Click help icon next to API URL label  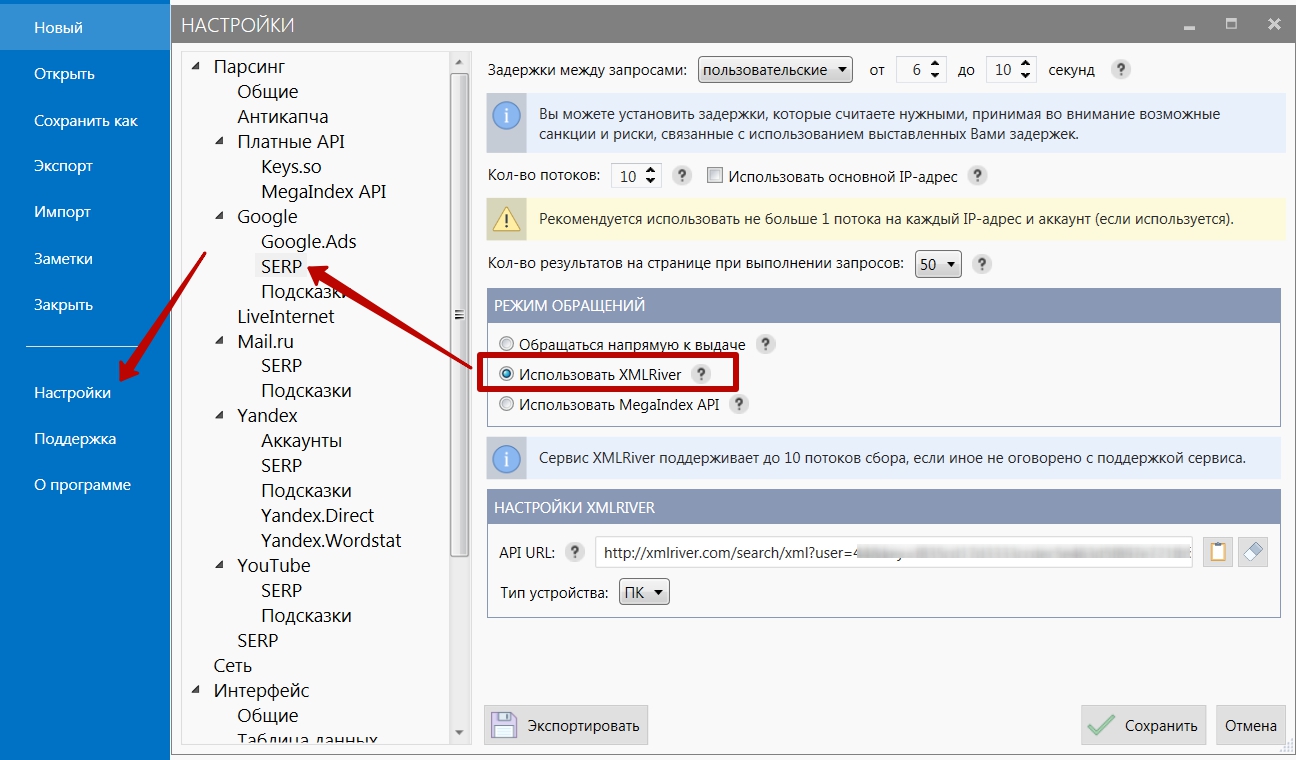(574, 552)
